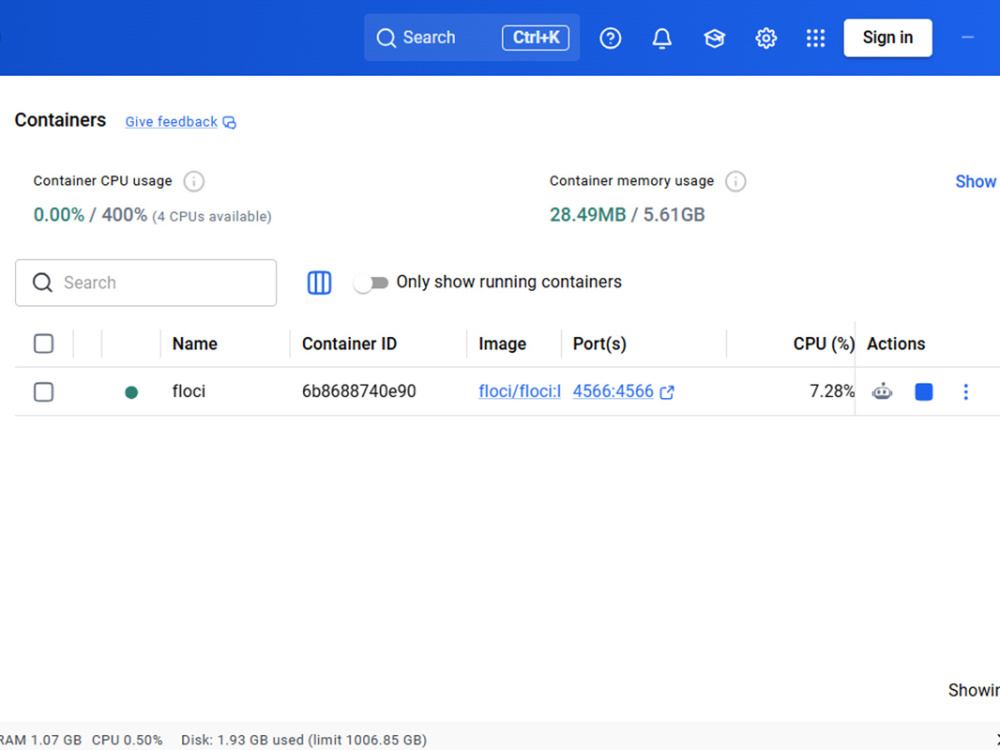Click the 28.49MB memory usage value
Image resolution: width=1000 pixels, height=750 pixels.
[587, 215]
